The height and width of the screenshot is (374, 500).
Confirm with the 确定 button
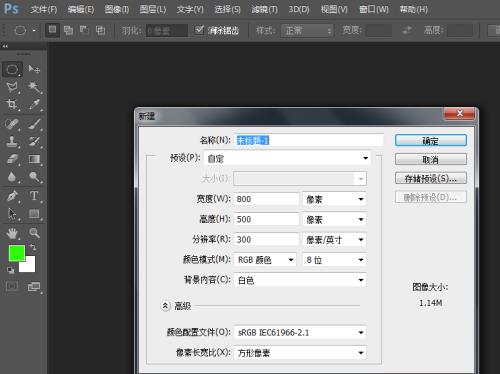[x=431, y=141]
